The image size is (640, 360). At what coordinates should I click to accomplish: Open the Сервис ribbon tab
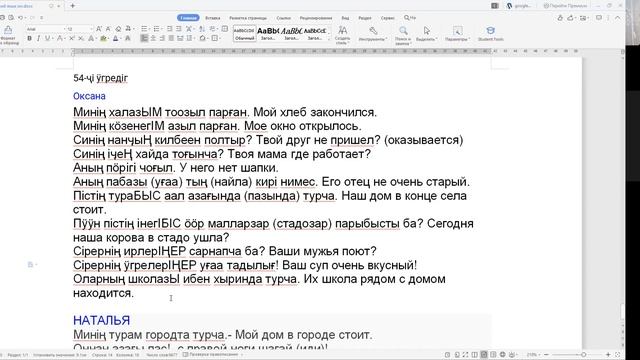pos(387,18)
